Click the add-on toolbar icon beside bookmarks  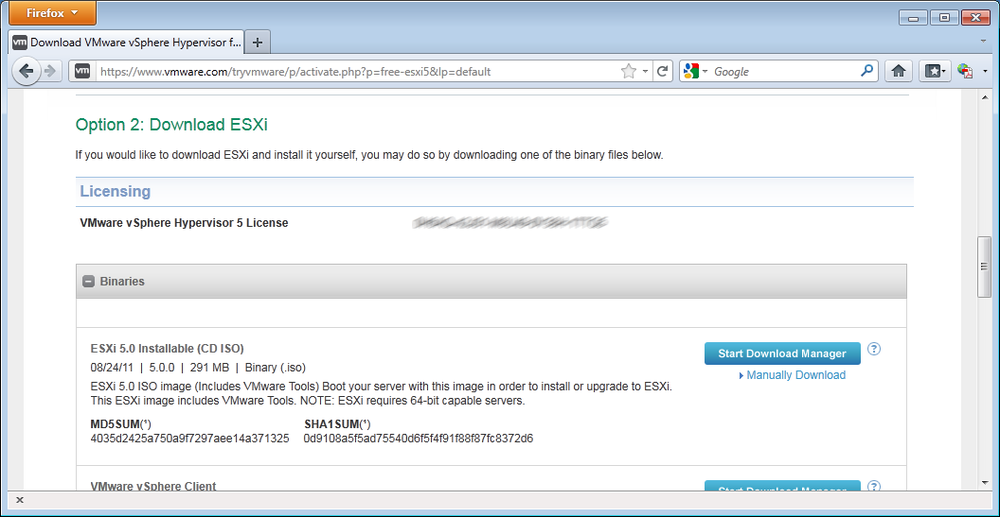965,71
